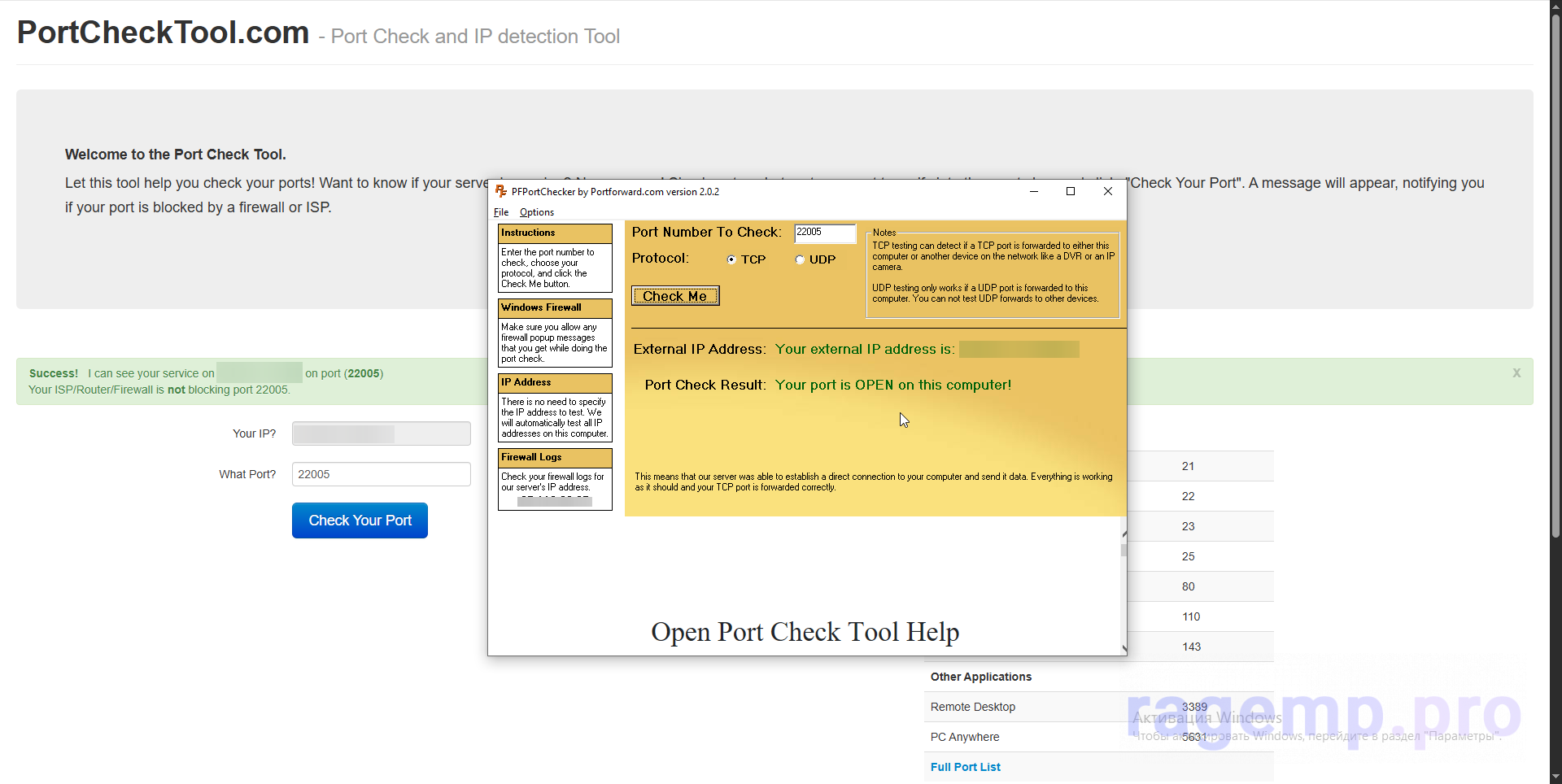The width and height of the screenshot is (1562, 784).
Task: Click the PC Anywhere row label
Action: pos(965,737)
